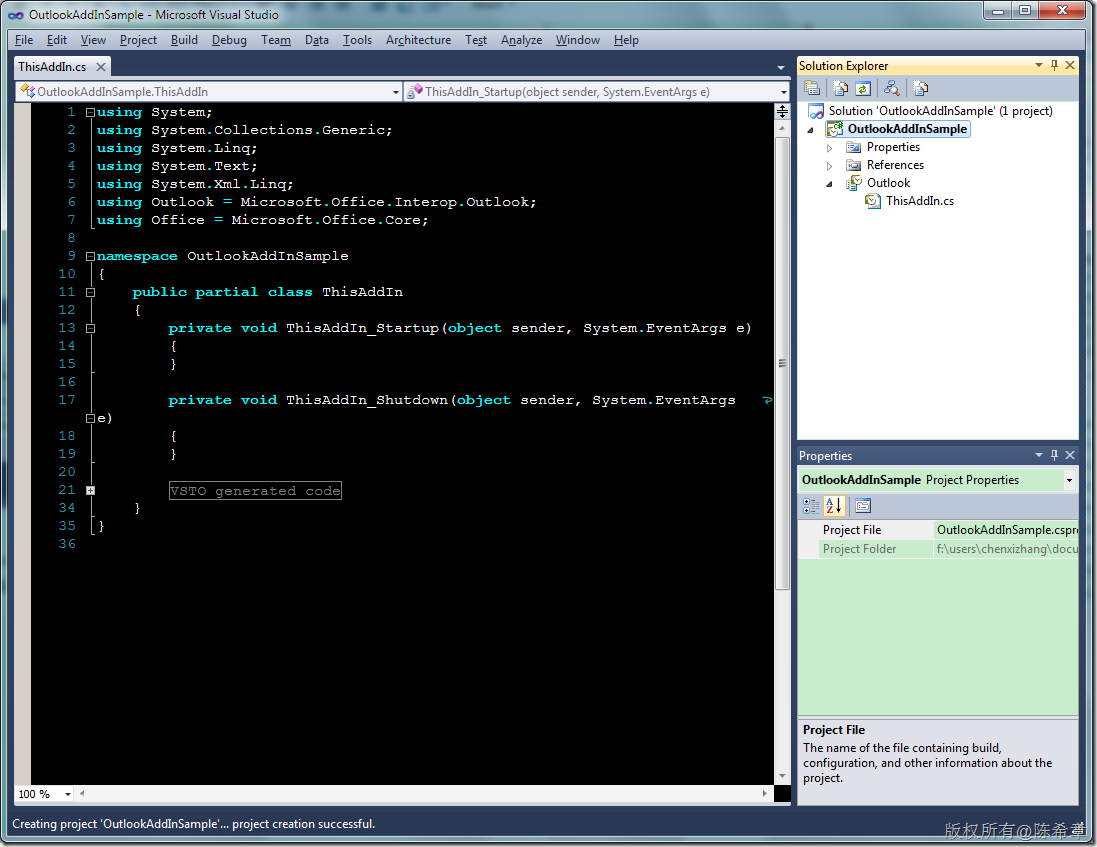Click the View Class Diagram toolbar icon

891,88
